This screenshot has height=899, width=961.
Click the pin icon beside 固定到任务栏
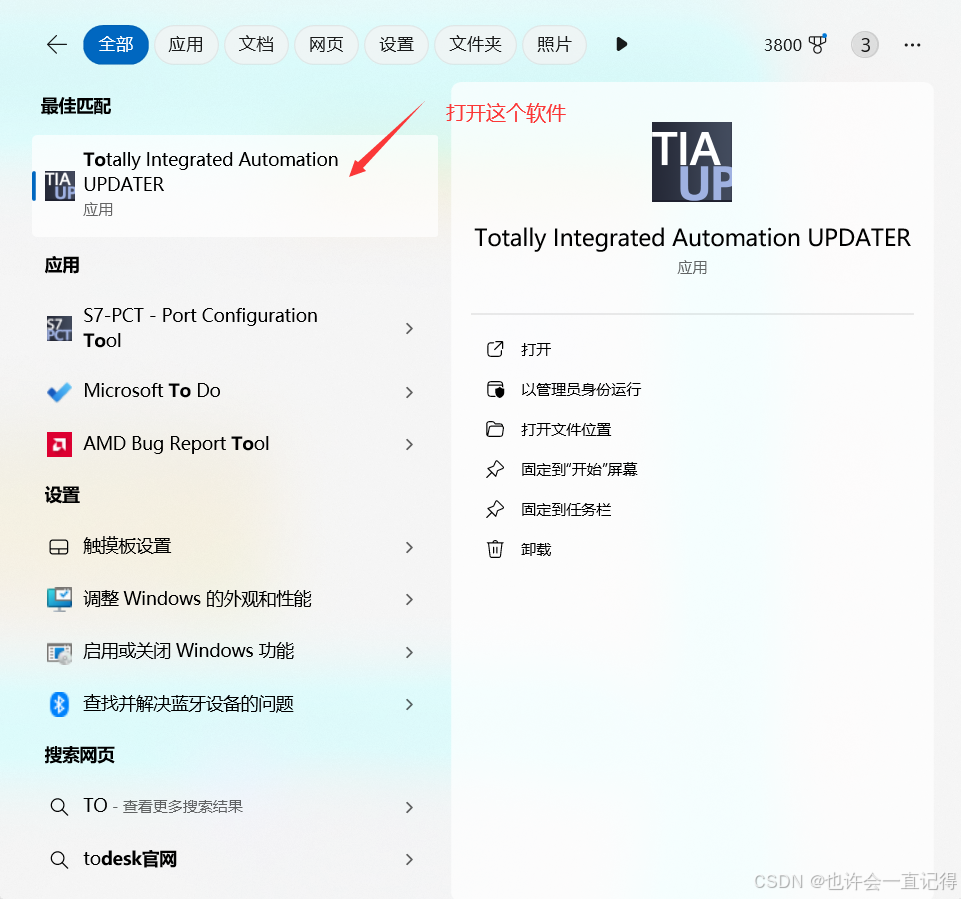tap(495, 509)
